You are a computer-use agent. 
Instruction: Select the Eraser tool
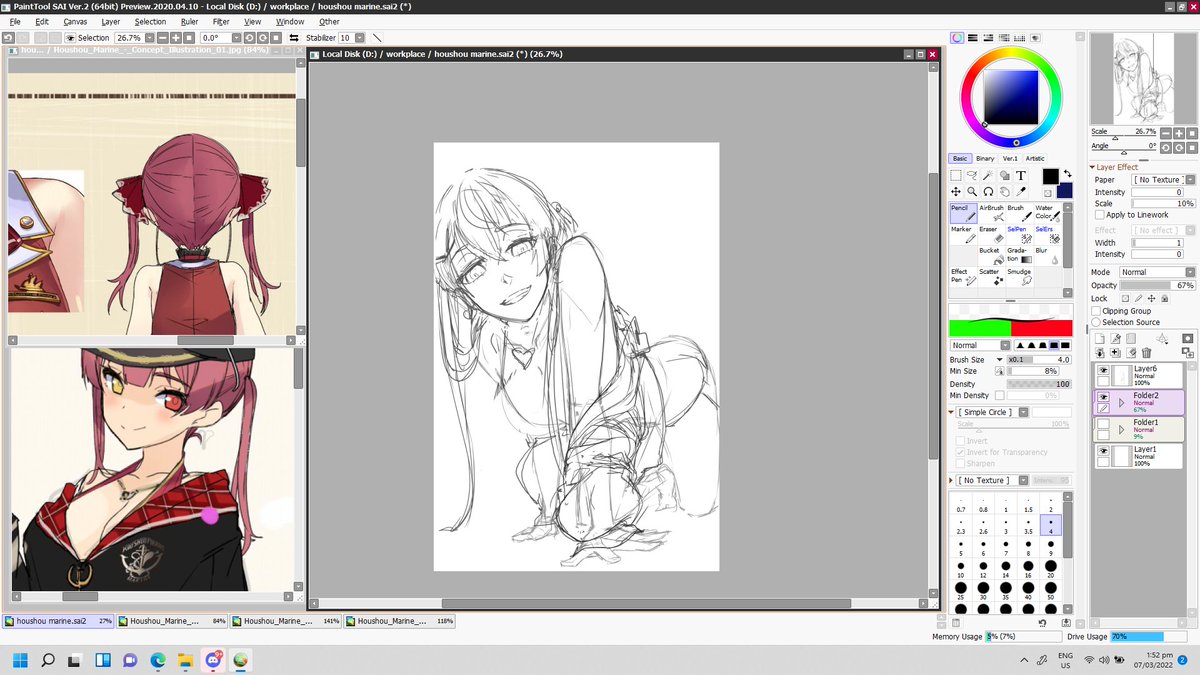[x=991, y=235]
